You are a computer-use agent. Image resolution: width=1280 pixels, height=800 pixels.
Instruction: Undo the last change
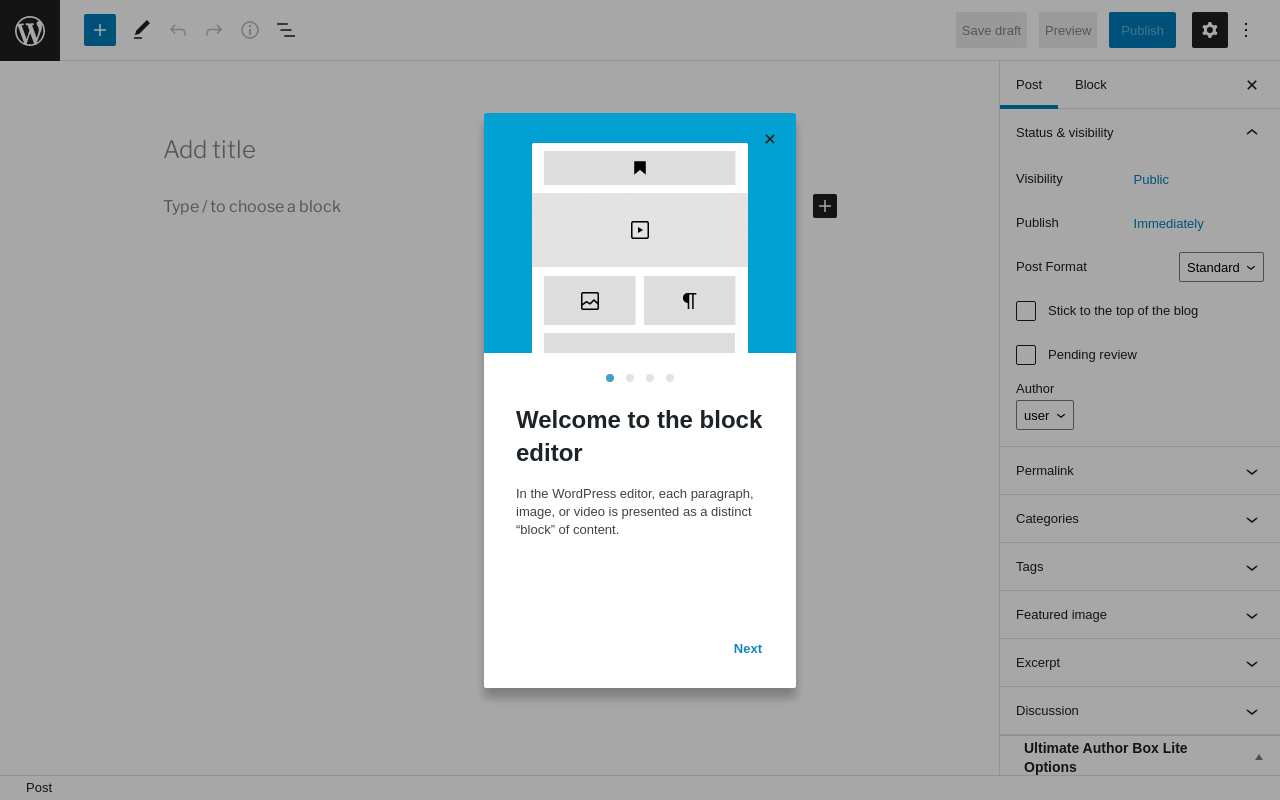(x=178, y=30)
